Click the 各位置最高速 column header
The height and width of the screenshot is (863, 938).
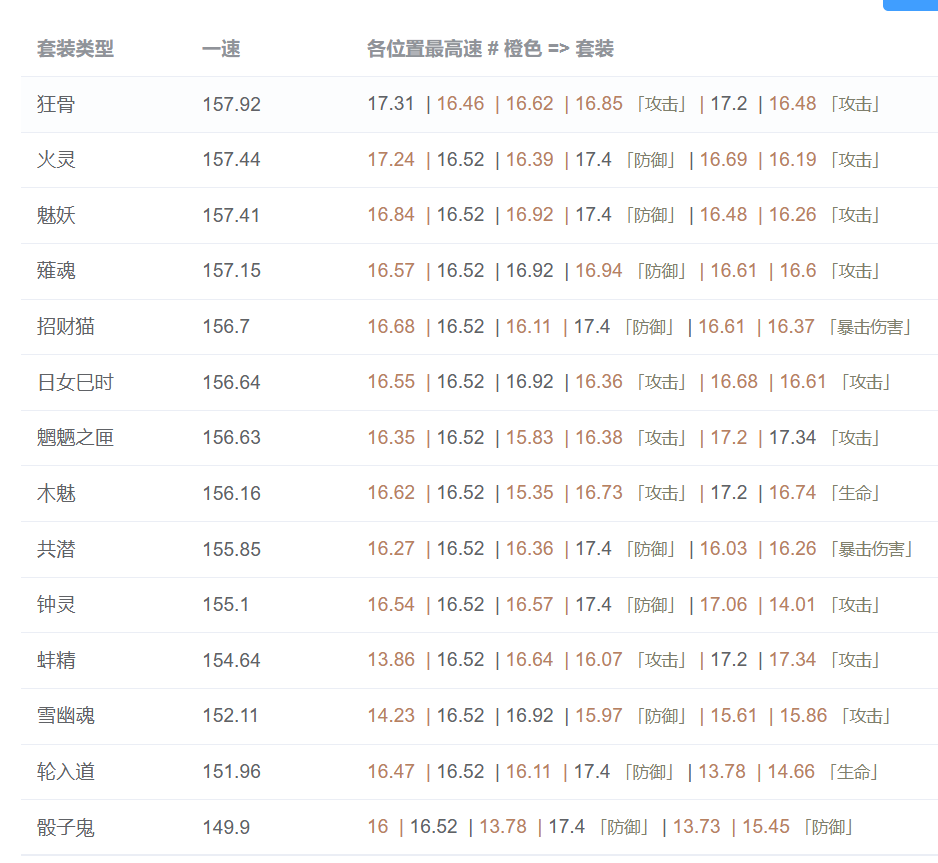(490, 49)
